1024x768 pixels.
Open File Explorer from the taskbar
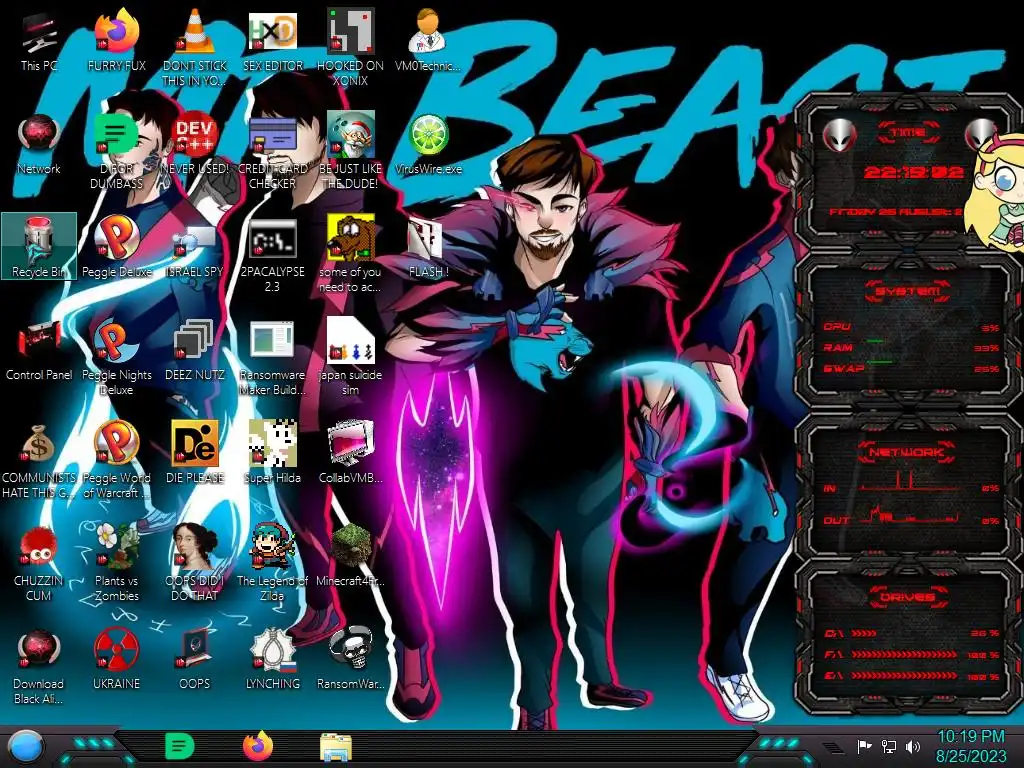(x=336, y=747)
